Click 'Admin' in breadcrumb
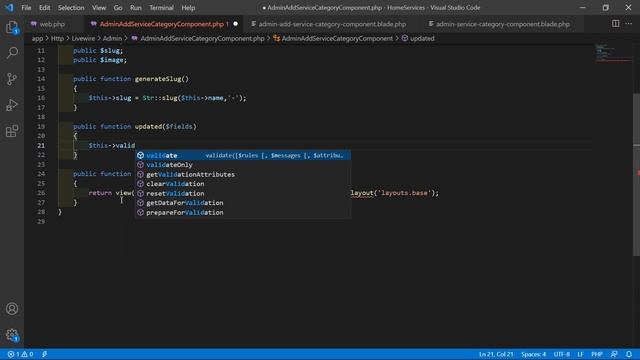 click(112, 38)
